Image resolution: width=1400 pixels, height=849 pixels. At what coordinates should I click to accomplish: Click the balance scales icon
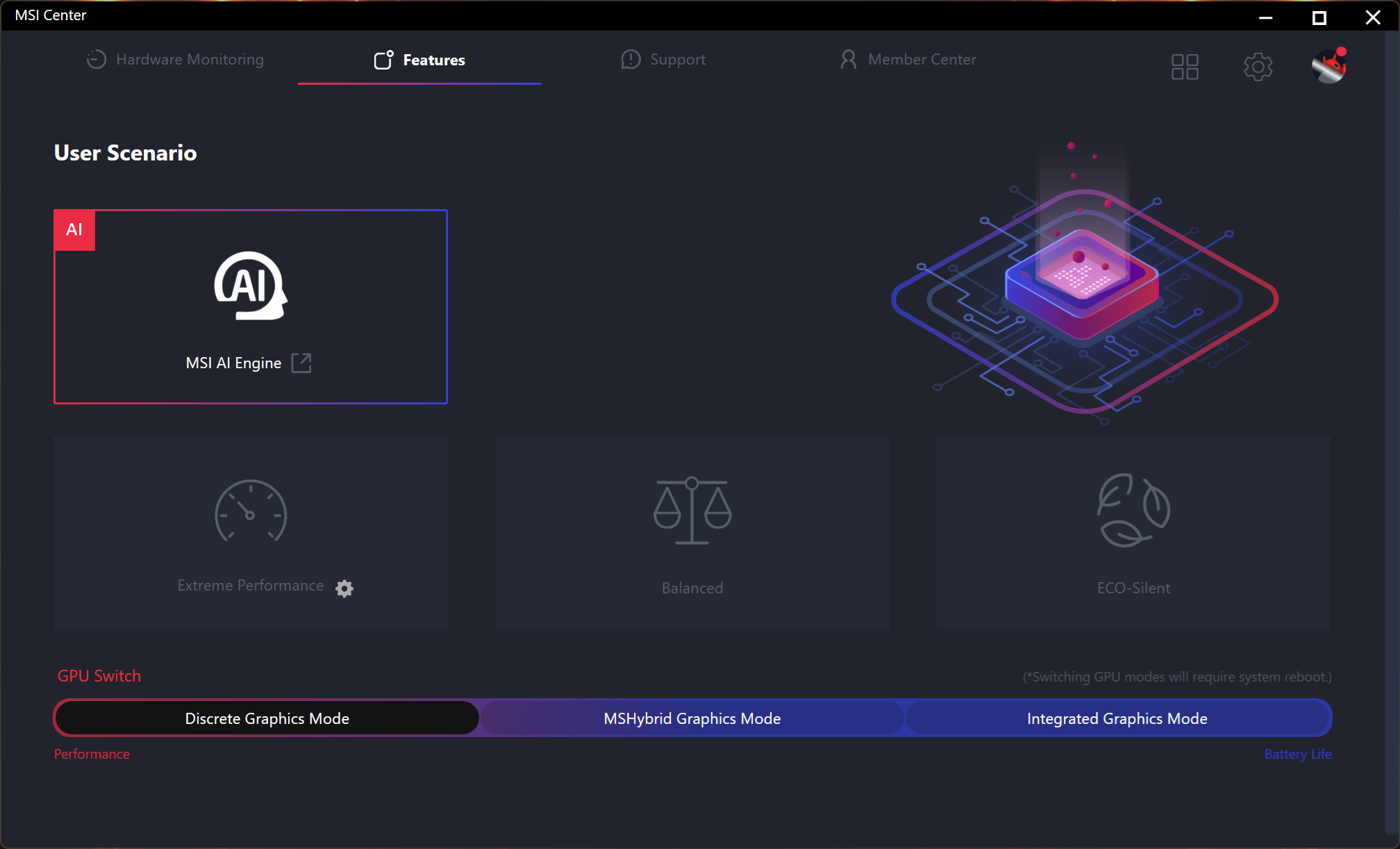pyautogui.click(x=692, y=511)
